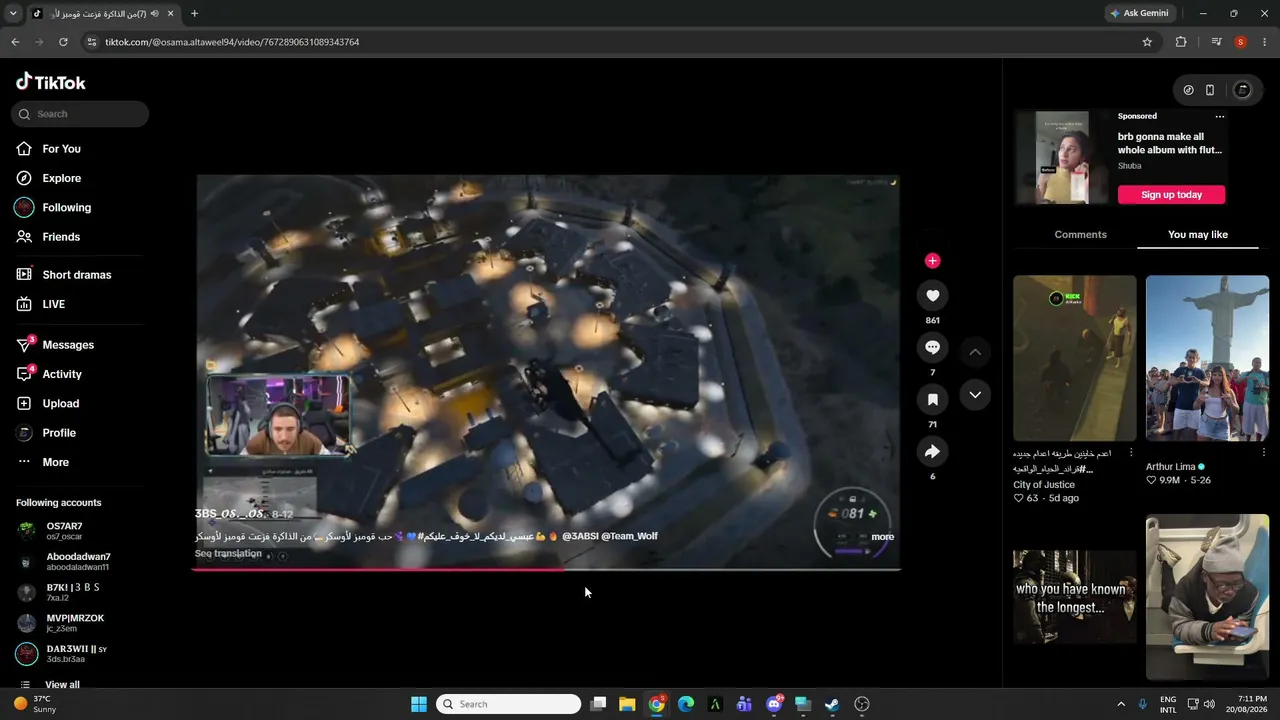
Task: Open the sponsored ad thumbnail
Action: coord(1062,157)
